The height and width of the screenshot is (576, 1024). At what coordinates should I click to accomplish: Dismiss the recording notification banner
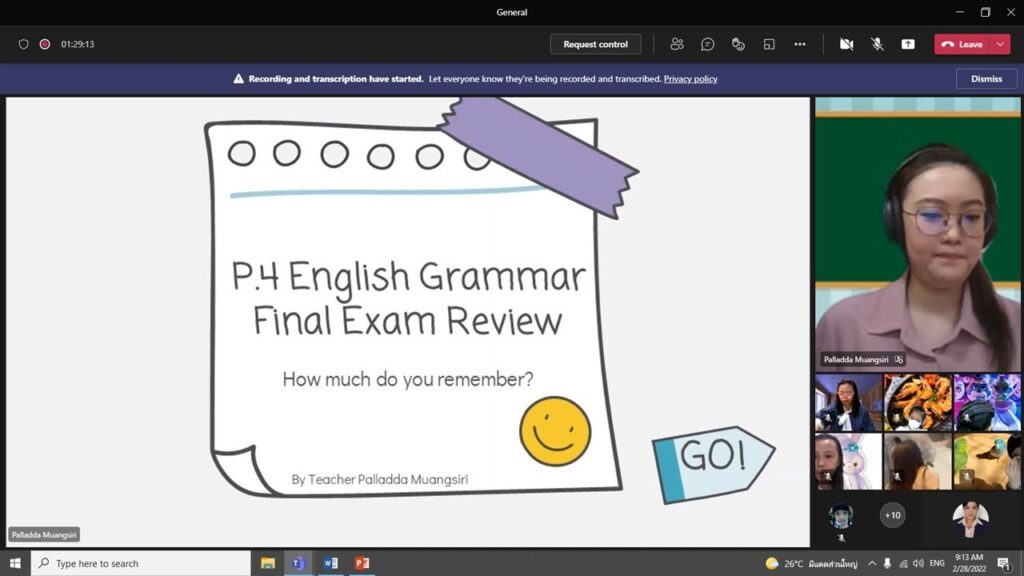986,78
